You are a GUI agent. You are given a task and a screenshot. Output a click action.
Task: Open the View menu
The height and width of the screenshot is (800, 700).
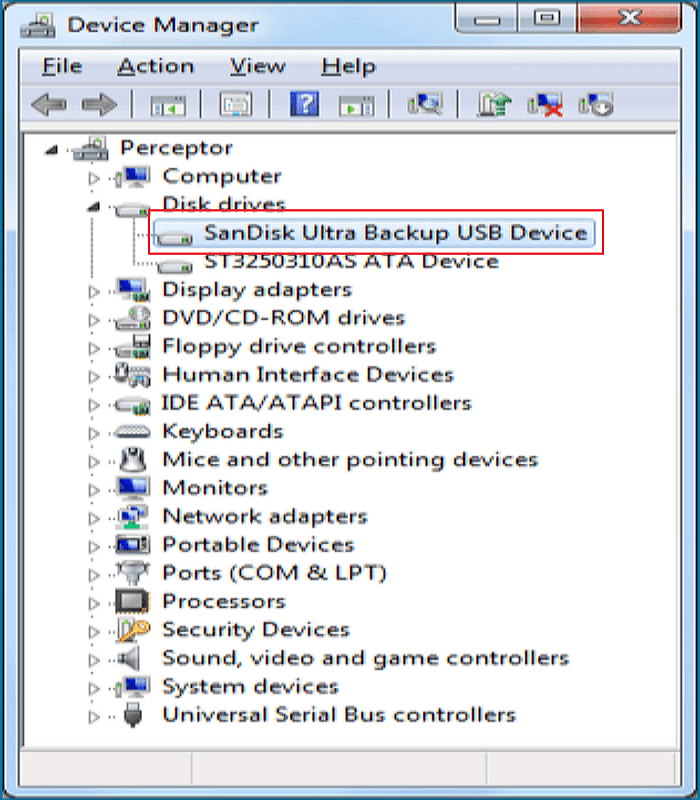(x=257, y=67)
